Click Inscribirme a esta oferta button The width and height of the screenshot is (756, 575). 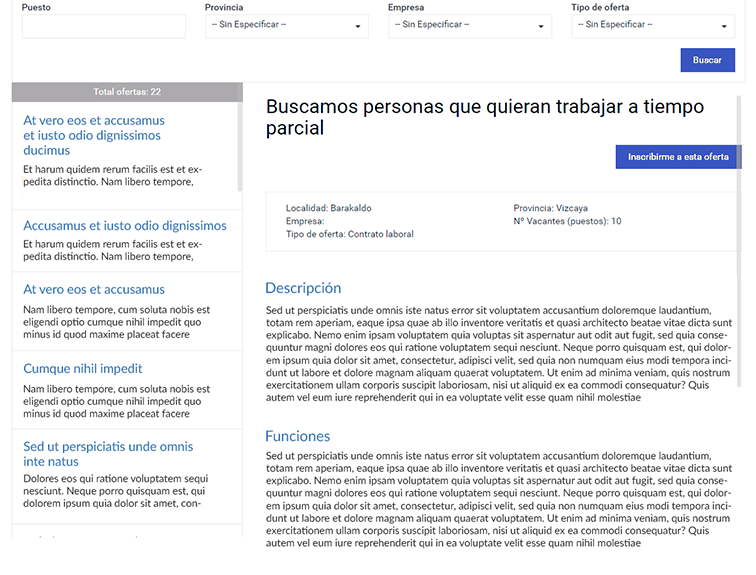coord(678,157)
